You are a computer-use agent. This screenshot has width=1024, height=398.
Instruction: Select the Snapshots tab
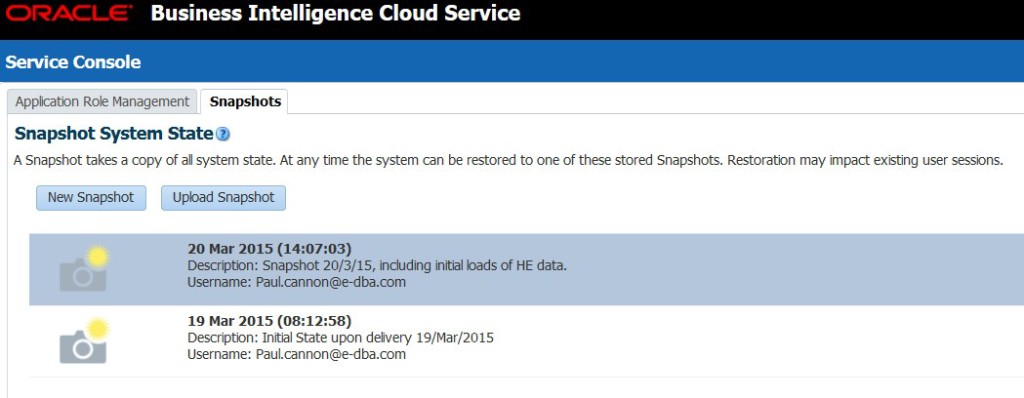click(245, 102)
